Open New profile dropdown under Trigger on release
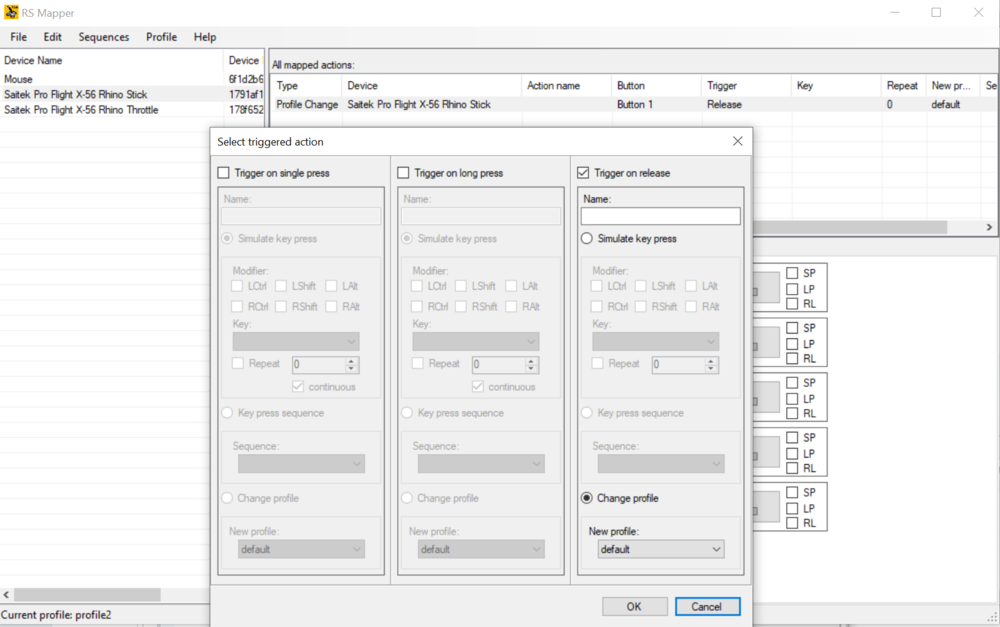This screenshot has height=627, width=1000. pyautogui.click(x=661, y=549)
